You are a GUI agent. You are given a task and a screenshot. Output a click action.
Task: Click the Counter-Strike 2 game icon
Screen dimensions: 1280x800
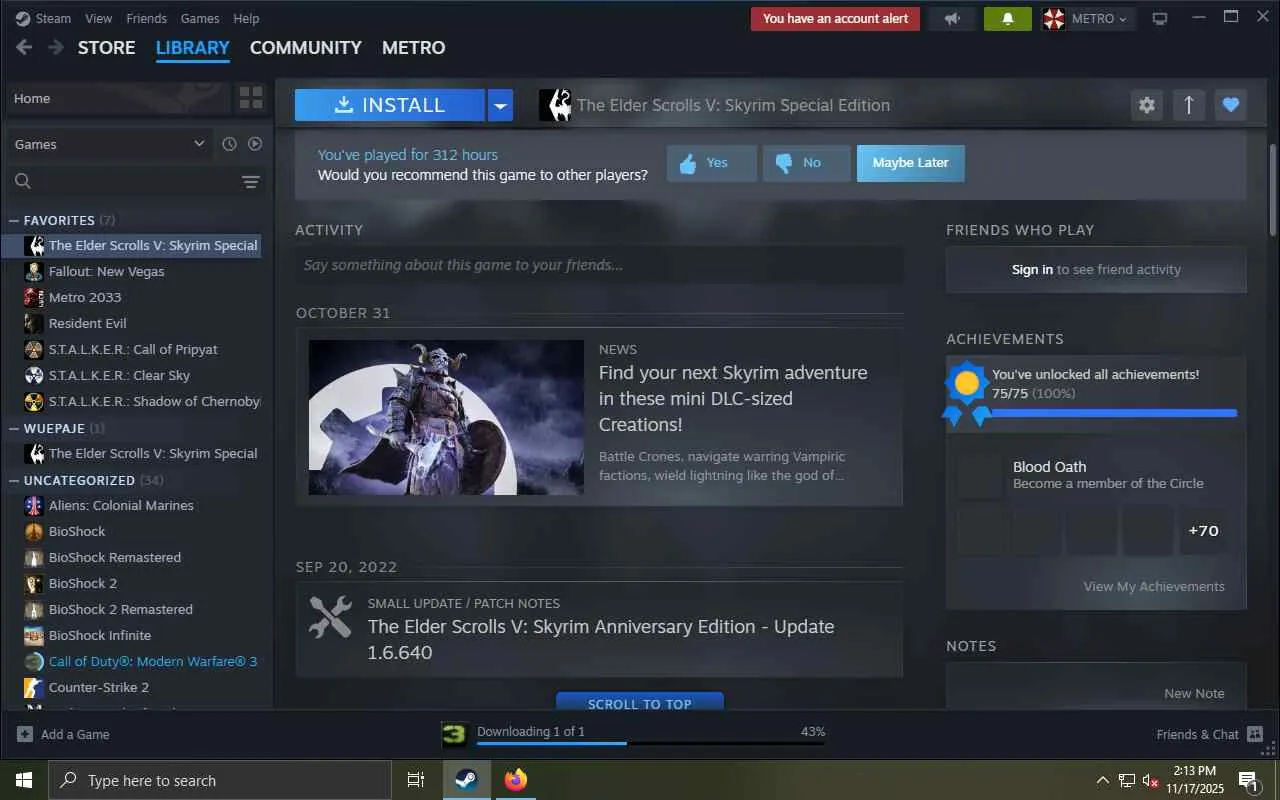click(34, 687)
